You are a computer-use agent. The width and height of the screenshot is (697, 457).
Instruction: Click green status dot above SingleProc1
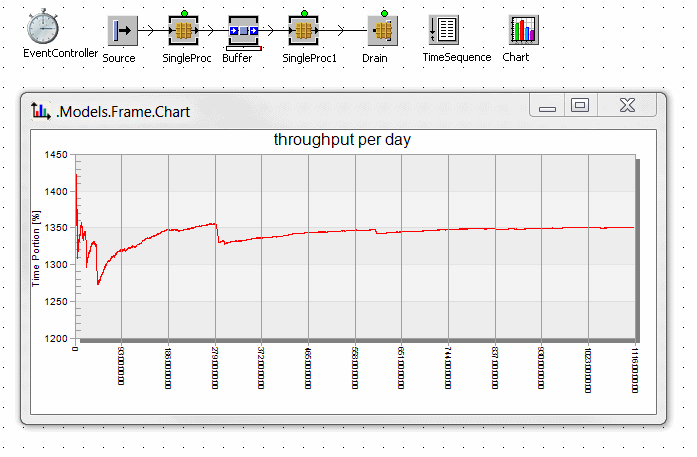tap(304, 12)
